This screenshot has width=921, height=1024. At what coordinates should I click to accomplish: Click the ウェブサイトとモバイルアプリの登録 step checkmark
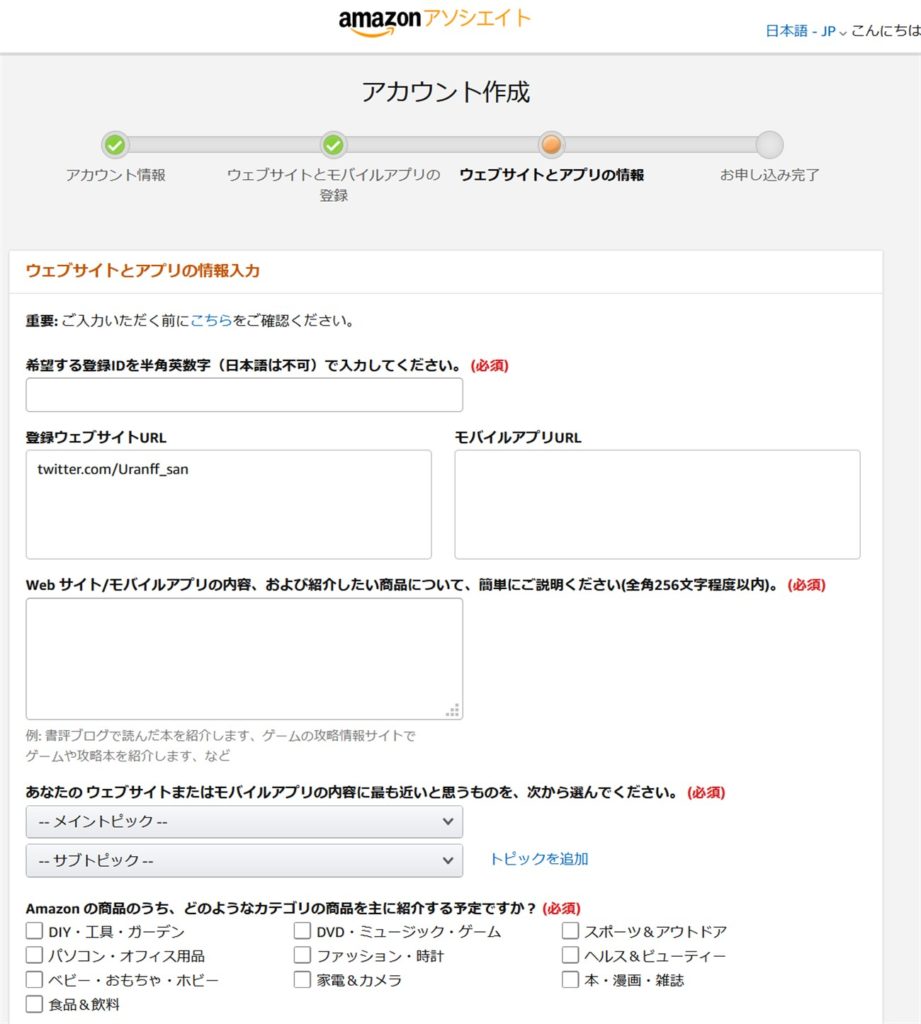(x=333, y=144)
